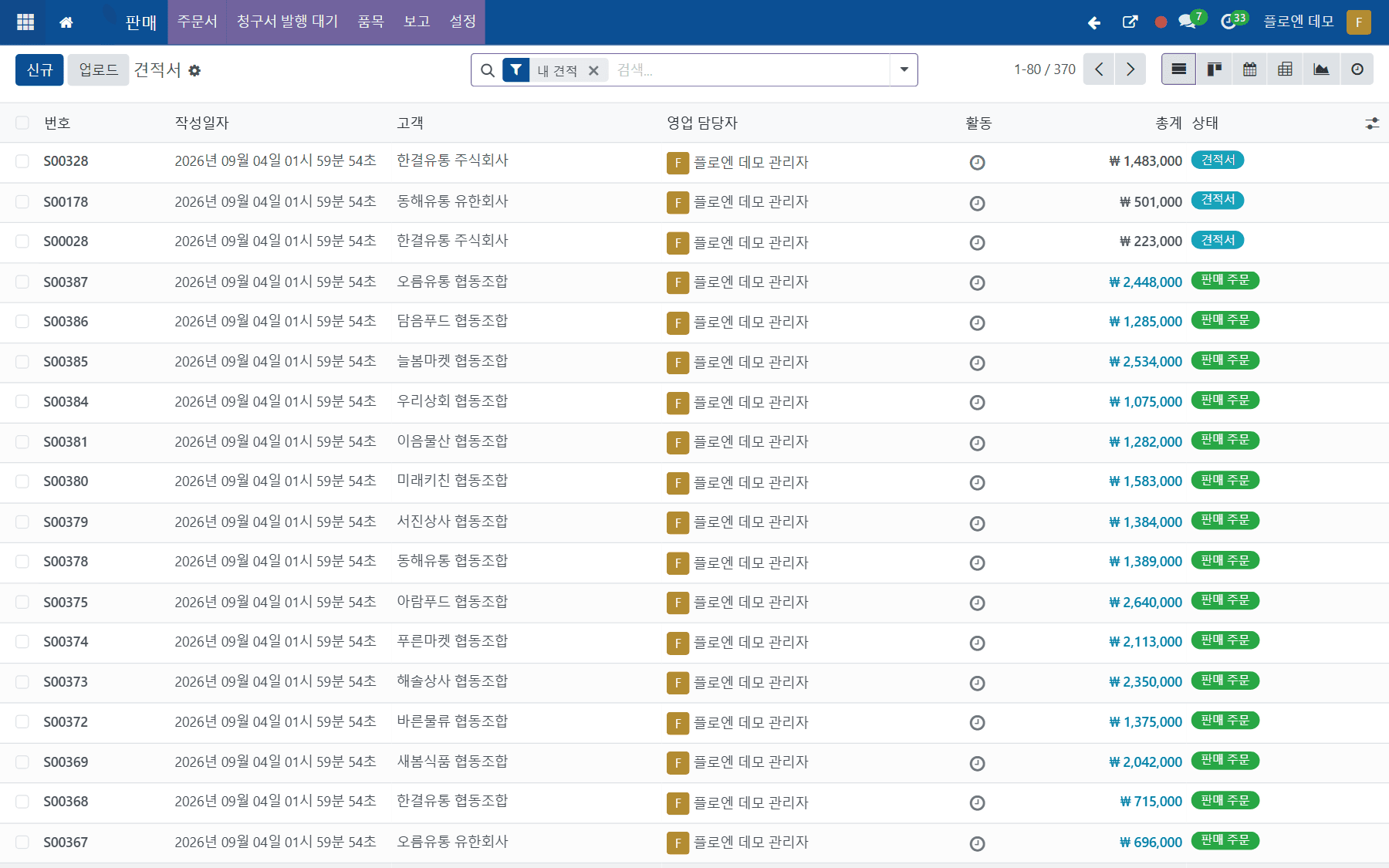Image resolution: width=1389 pixels, height=868 pixels.
Task: Open activity clock for S00178
Action: 977,203
